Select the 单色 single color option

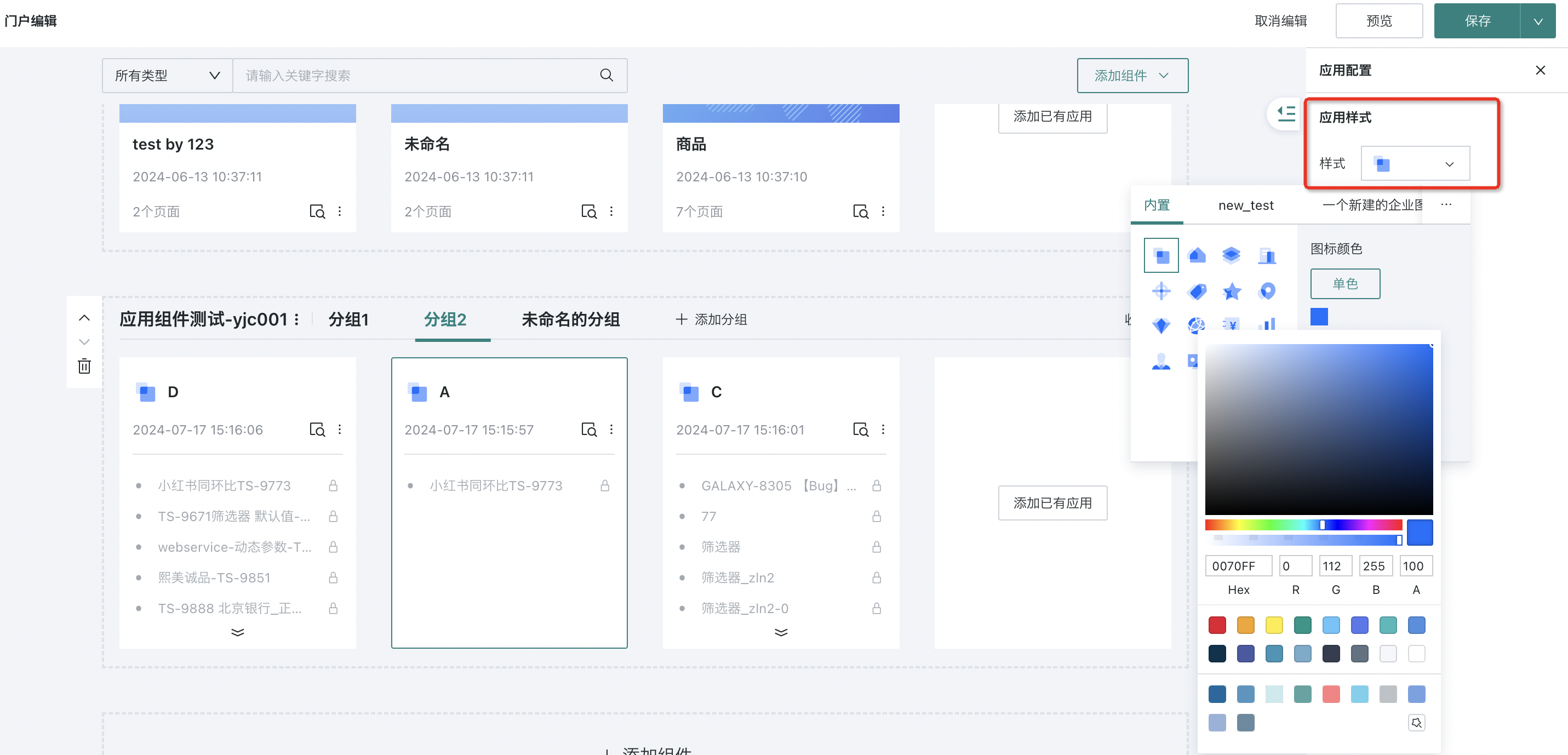[x=1344, y=284]
